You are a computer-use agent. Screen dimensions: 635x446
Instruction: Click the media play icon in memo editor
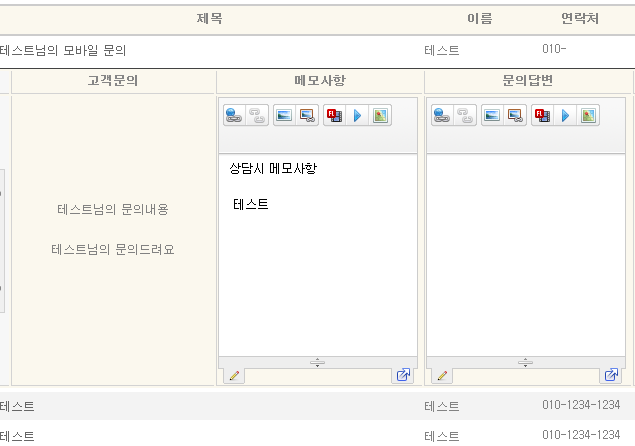click(357, 115)
